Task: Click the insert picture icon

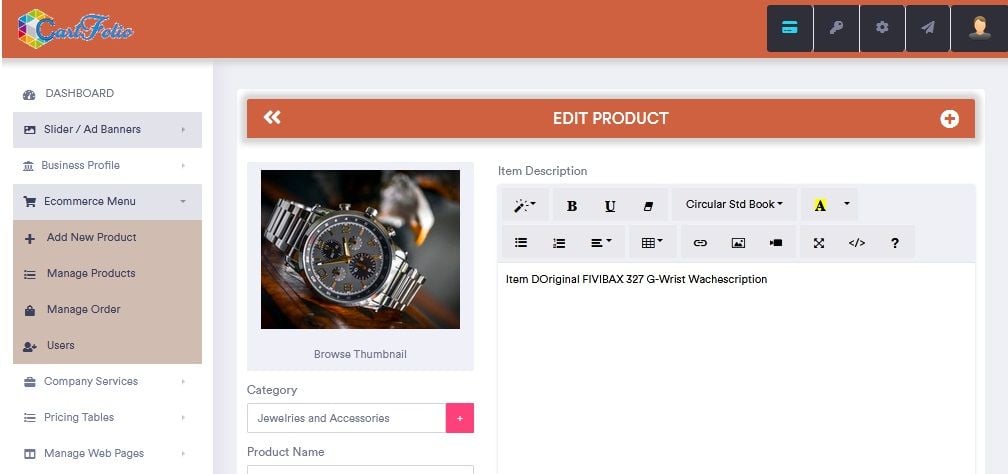Action: click(738, 242)
